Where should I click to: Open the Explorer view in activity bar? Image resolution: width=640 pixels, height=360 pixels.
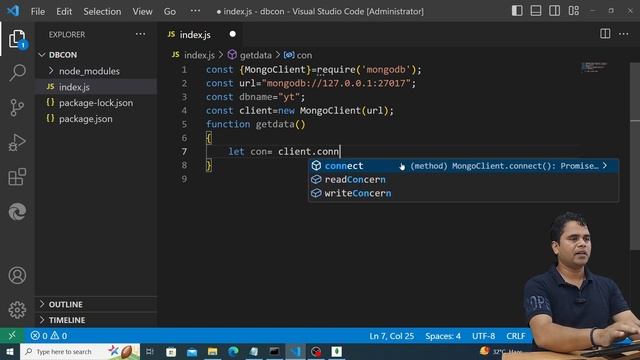[x=17, y=39]
